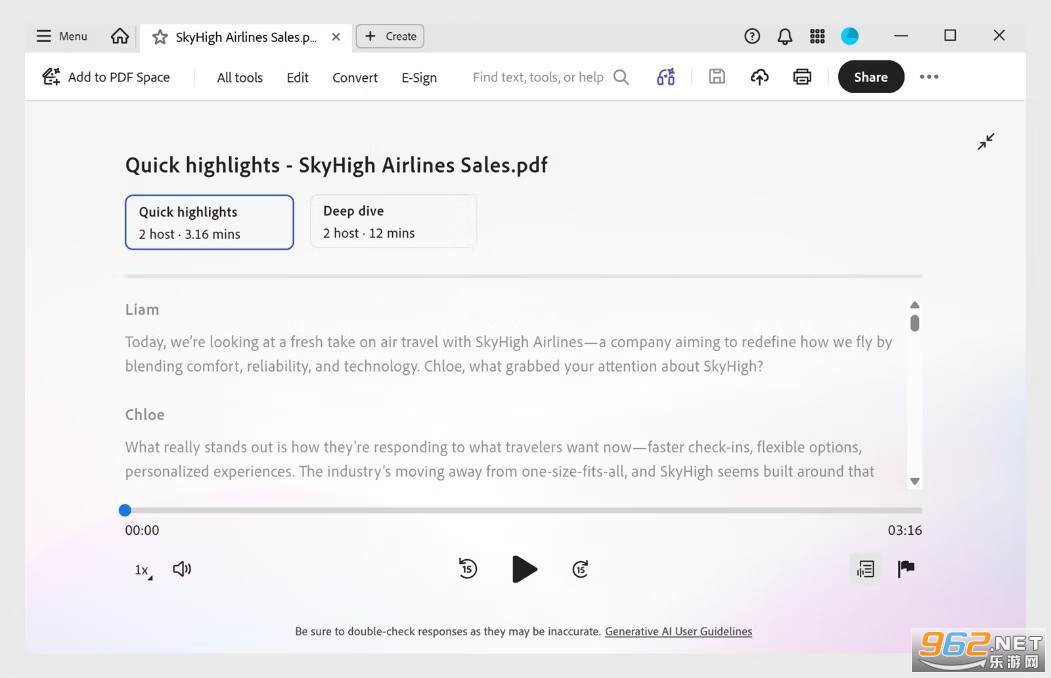The image size is (1051, 678).
Task: Click the transcript scrollbar up arrow
Action: 915,305
